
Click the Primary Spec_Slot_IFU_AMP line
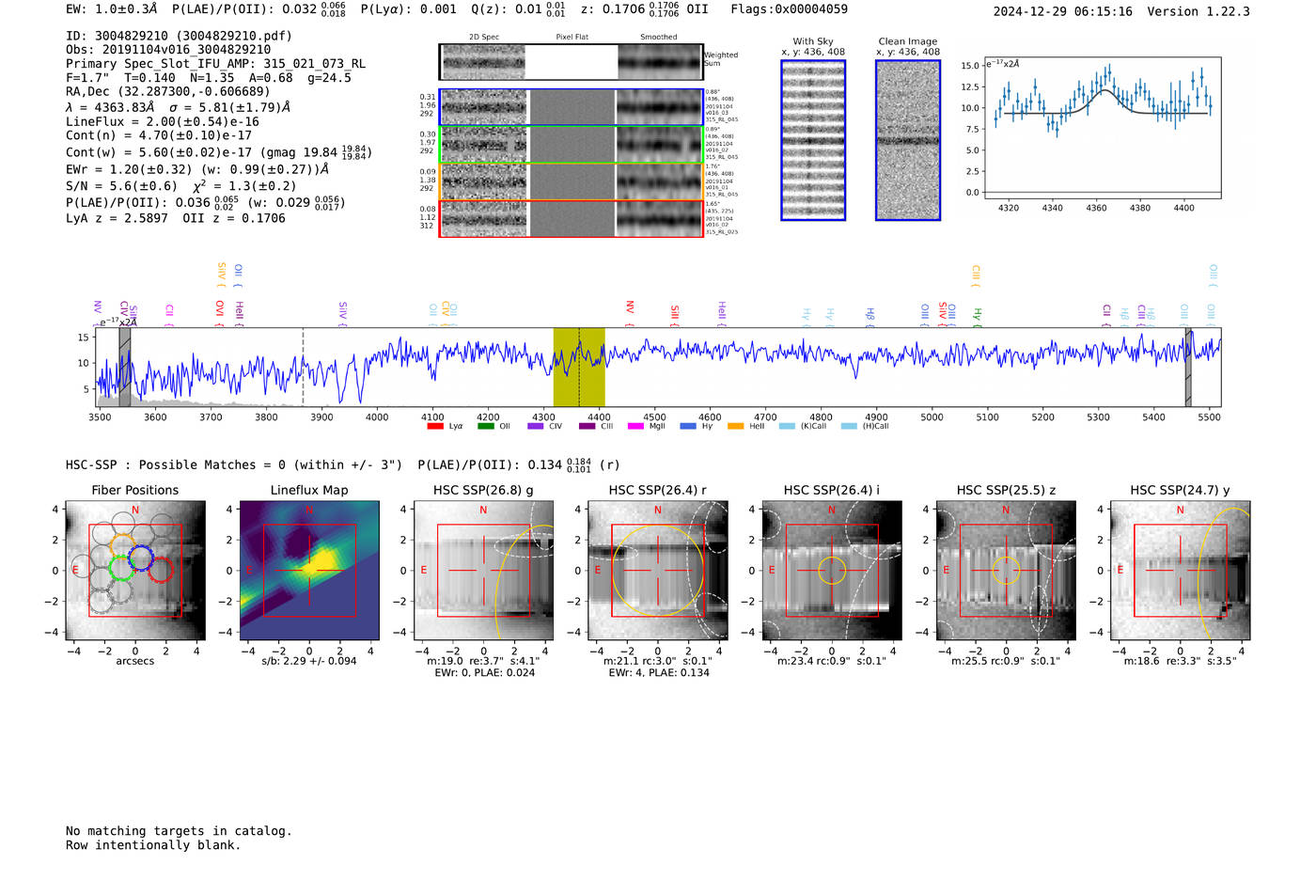pos(215,64)
